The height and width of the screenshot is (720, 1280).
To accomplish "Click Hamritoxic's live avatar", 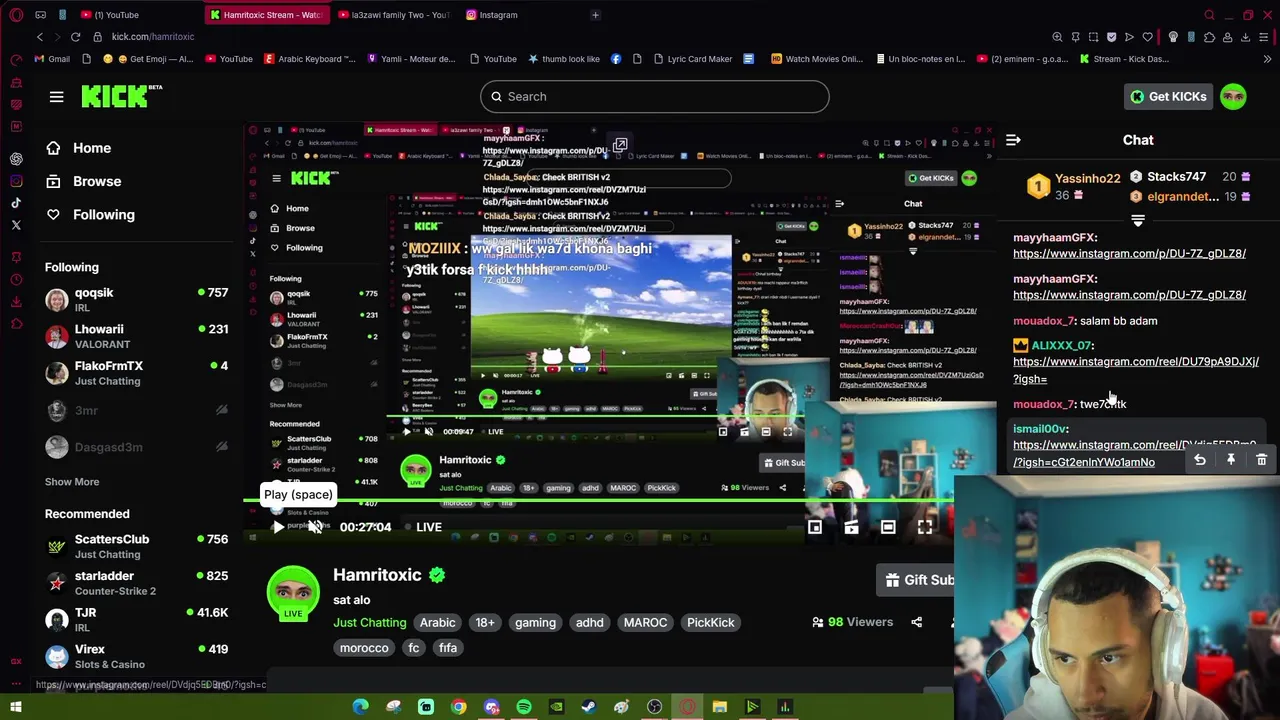I will [x=293, y=593].
